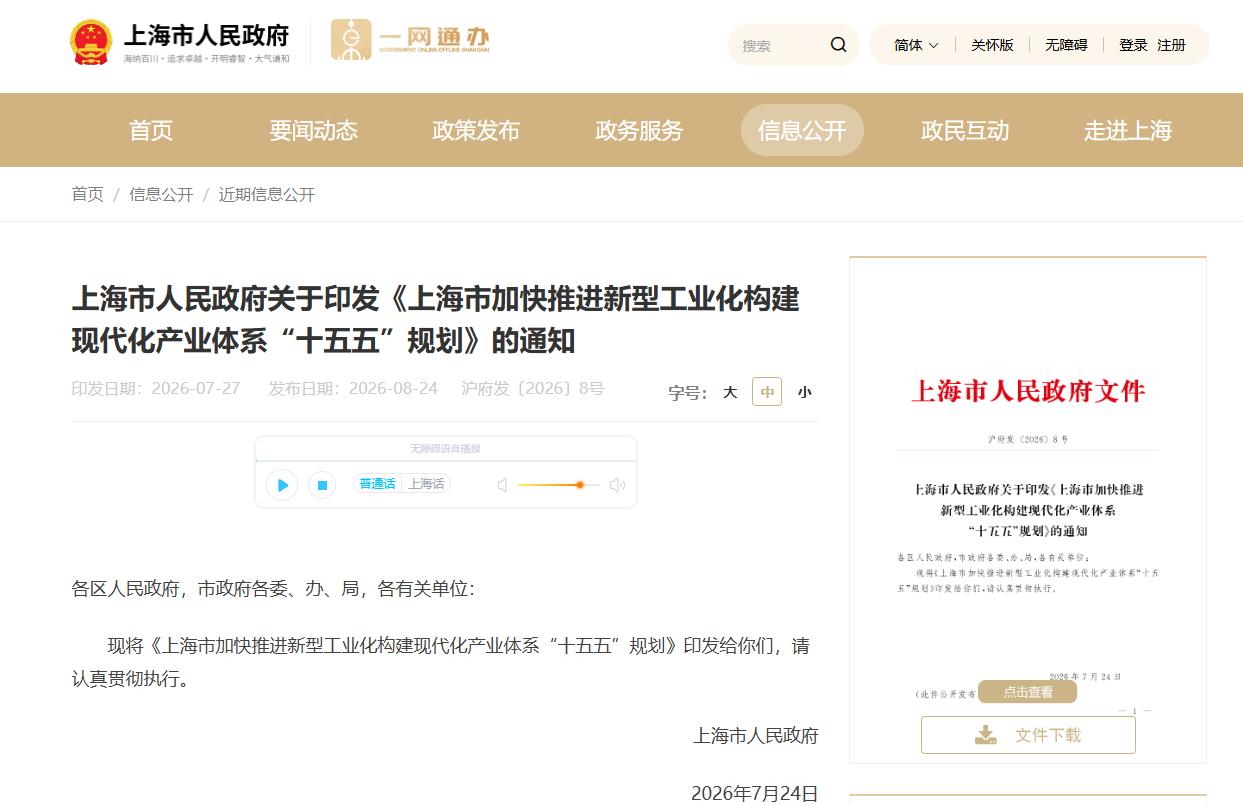Adjust the audio volume slider
Image resolution: width=1243 pixels, height=806 pixels.
click(558, 485)
